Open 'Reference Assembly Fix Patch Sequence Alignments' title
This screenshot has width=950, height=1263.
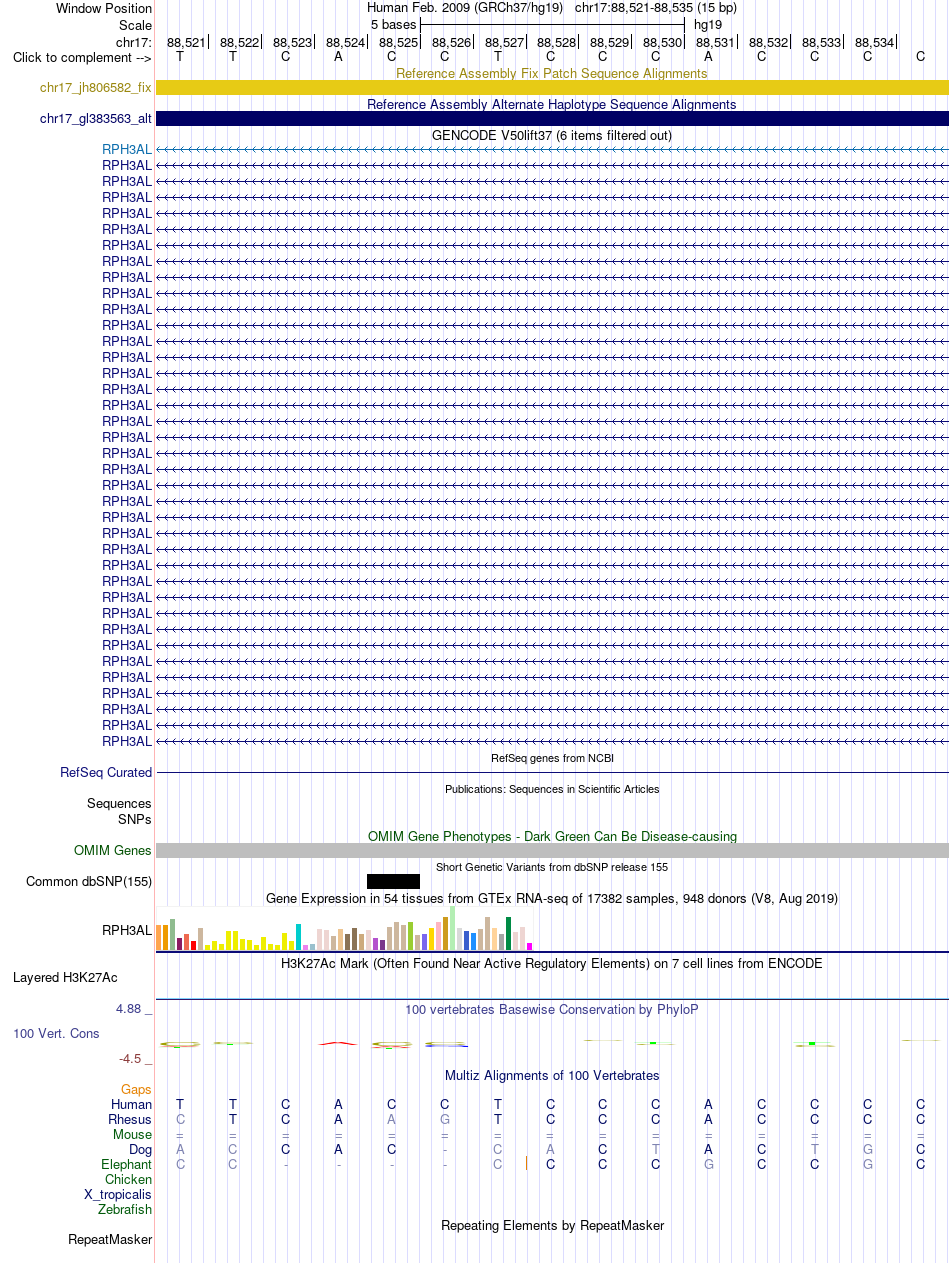point(552,73)
